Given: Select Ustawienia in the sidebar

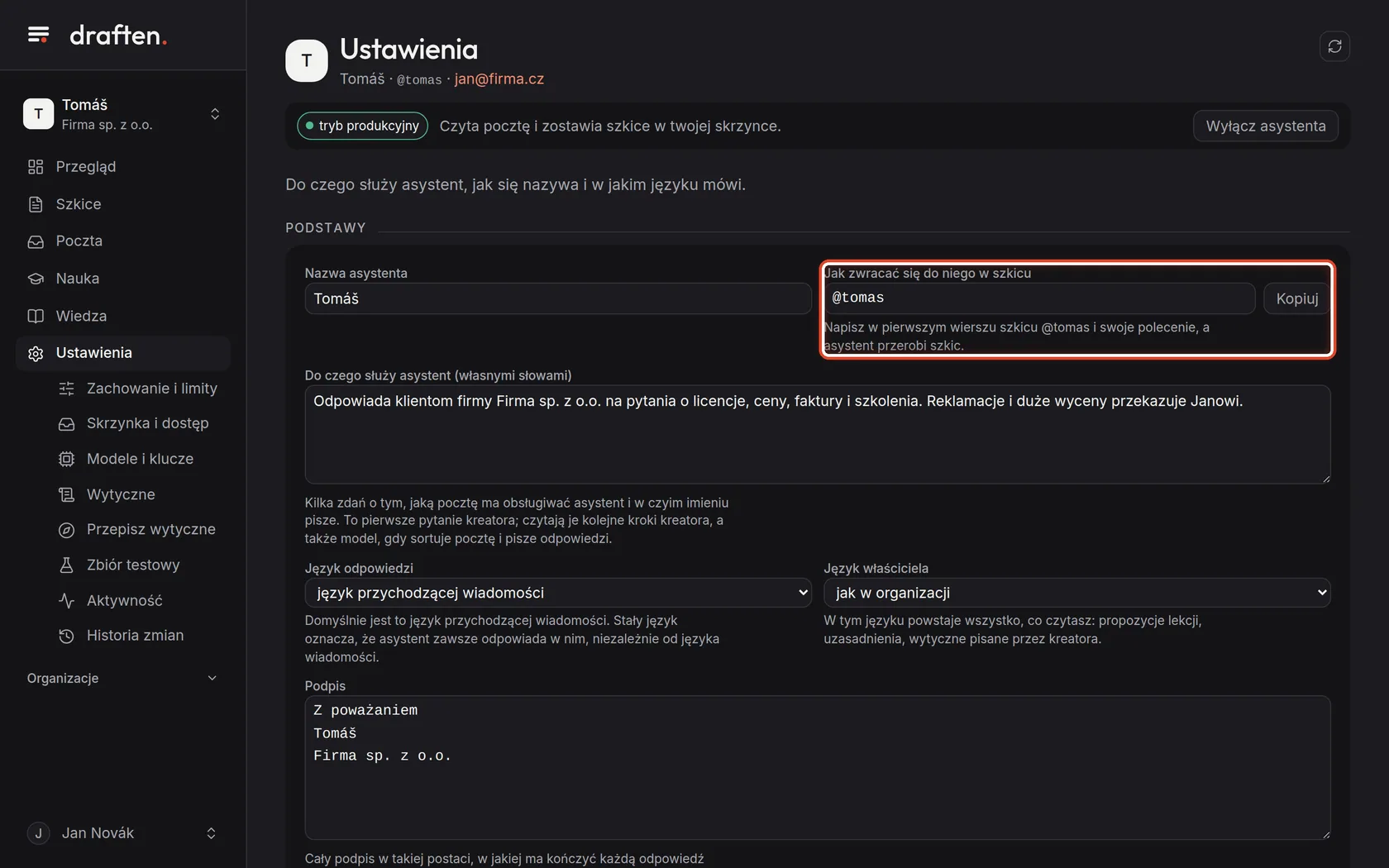Looking at the screenshot, I should [x=122, y=353].
